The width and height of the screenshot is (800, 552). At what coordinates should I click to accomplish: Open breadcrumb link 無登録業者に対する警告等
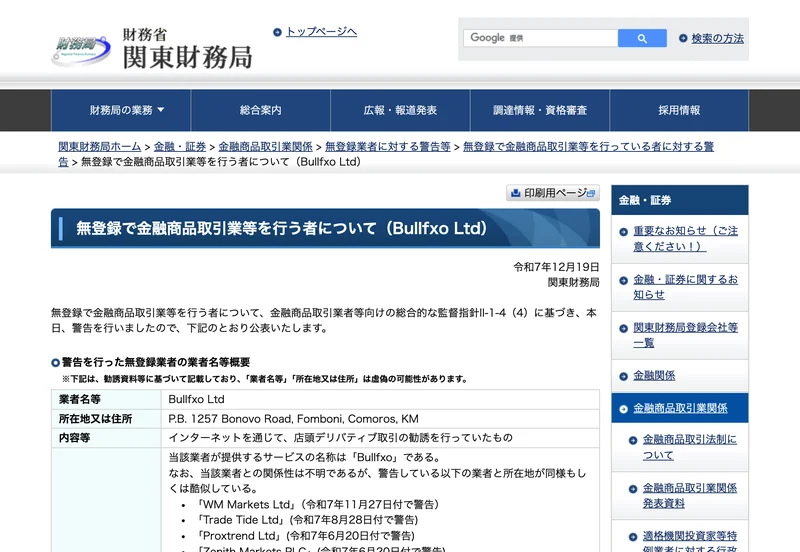click(388, 147)
